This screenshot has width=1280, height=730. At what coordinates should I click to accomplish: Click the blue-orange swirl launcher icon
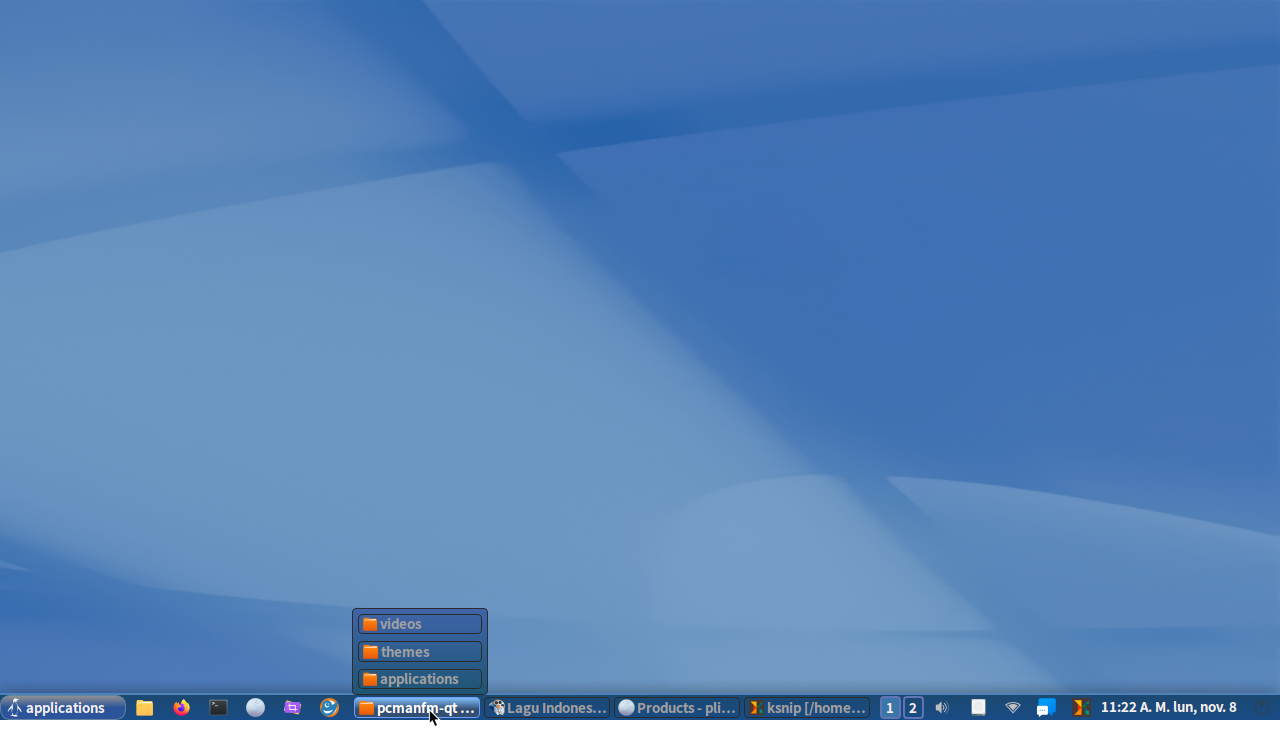[x=329, y=708]
